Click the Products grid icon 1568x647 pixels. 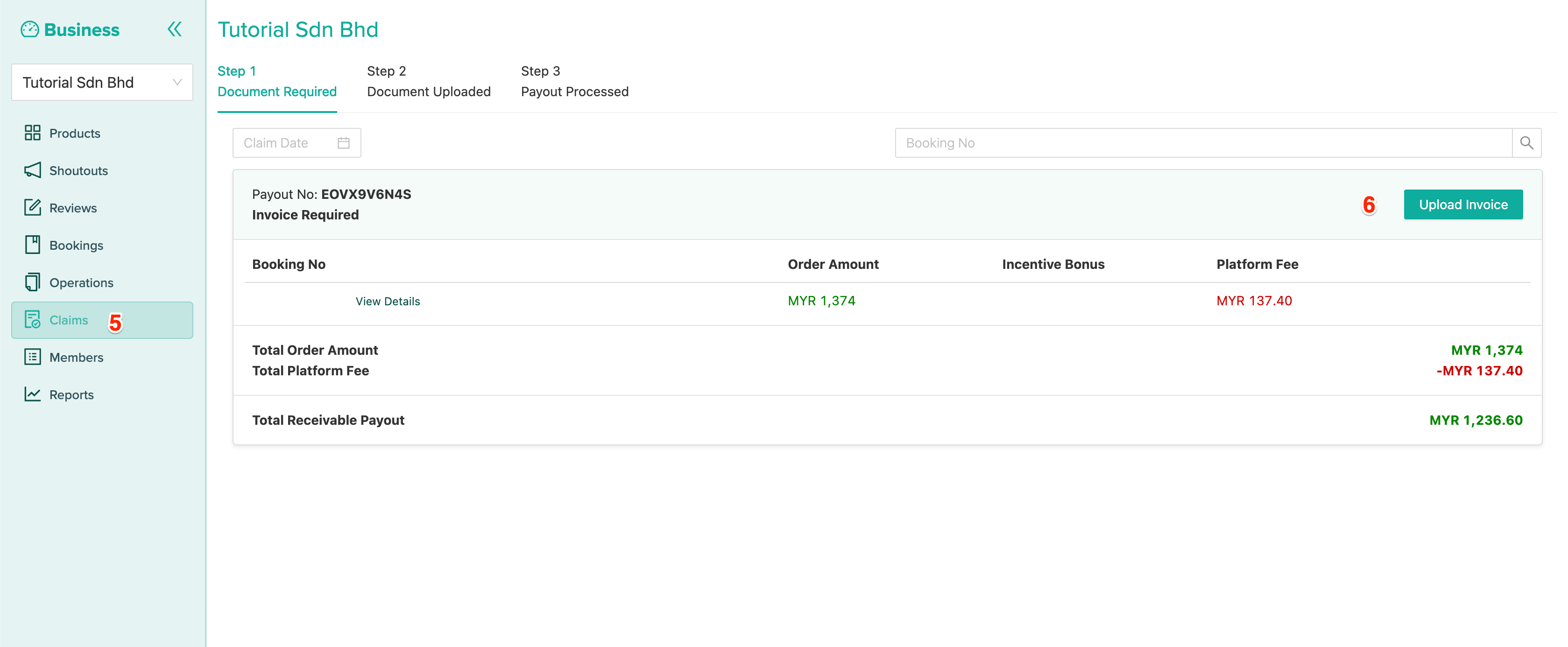[32, 133]
